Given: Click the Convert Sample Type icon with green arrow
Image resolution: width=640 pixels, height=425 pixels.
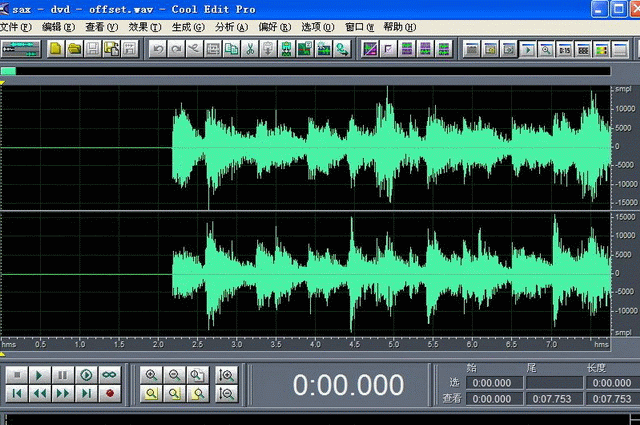Looking at the screenshot, I should (342, 49).
